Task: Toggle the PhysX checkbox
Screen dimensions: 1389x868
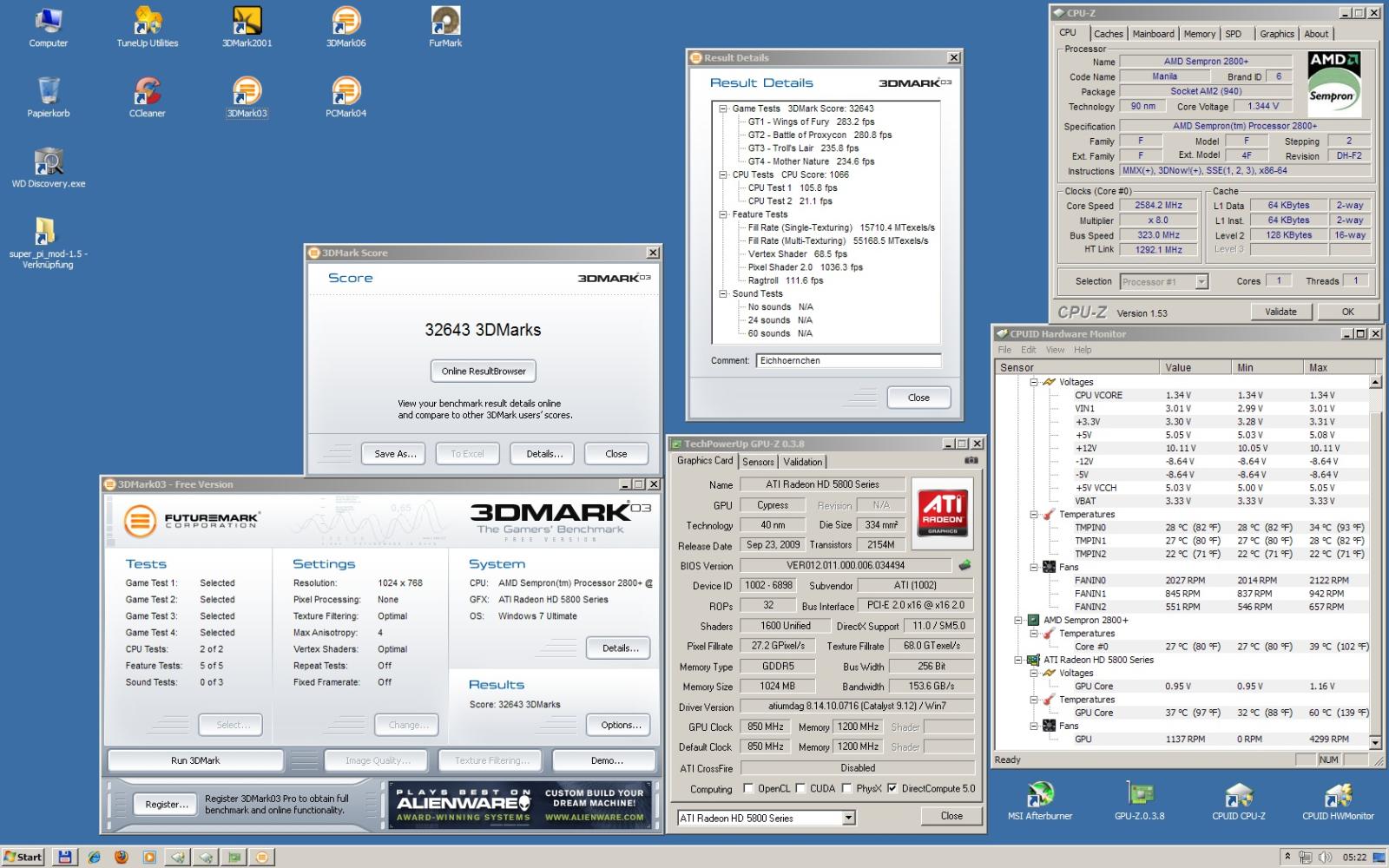Action: coord(847,788)
